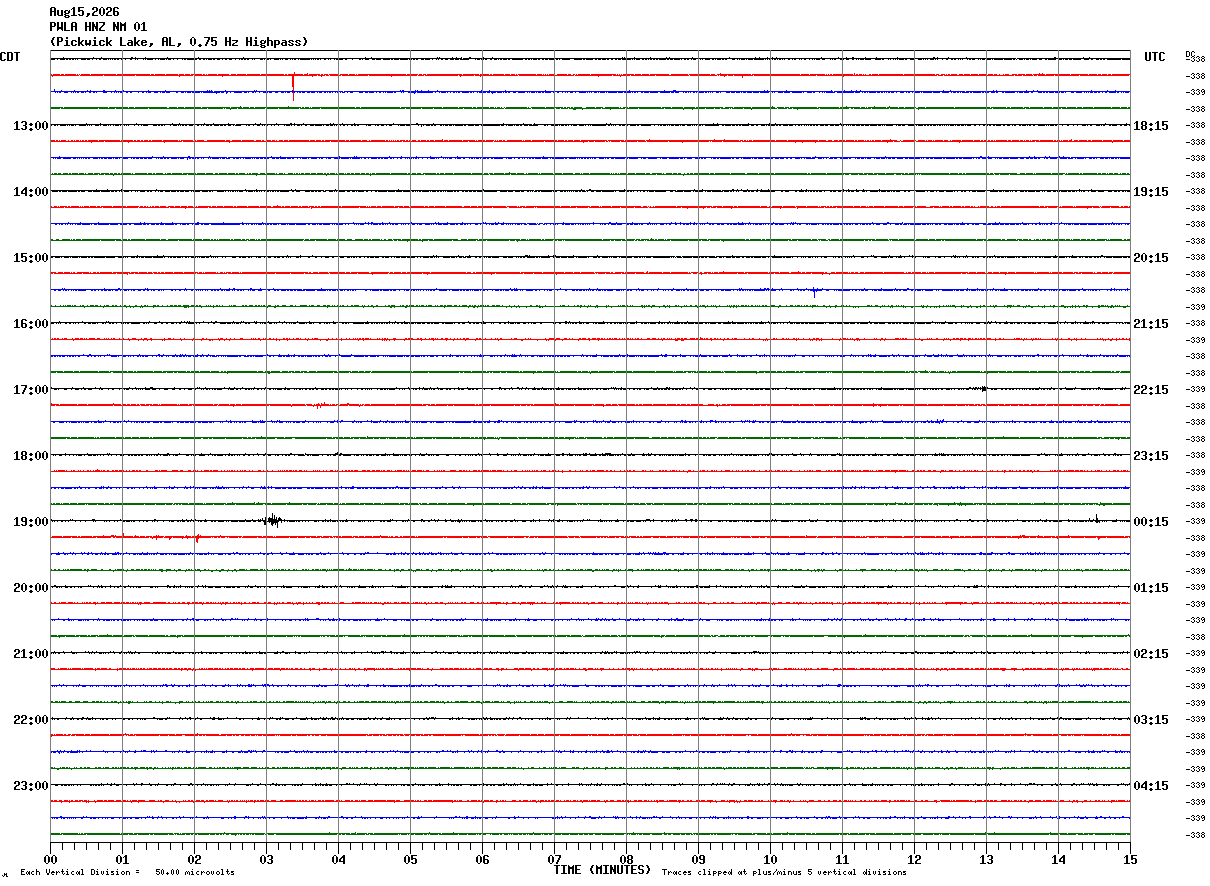1210x886 pixels.
Task: Click the large red spike near minute 03
Action: 293,86
